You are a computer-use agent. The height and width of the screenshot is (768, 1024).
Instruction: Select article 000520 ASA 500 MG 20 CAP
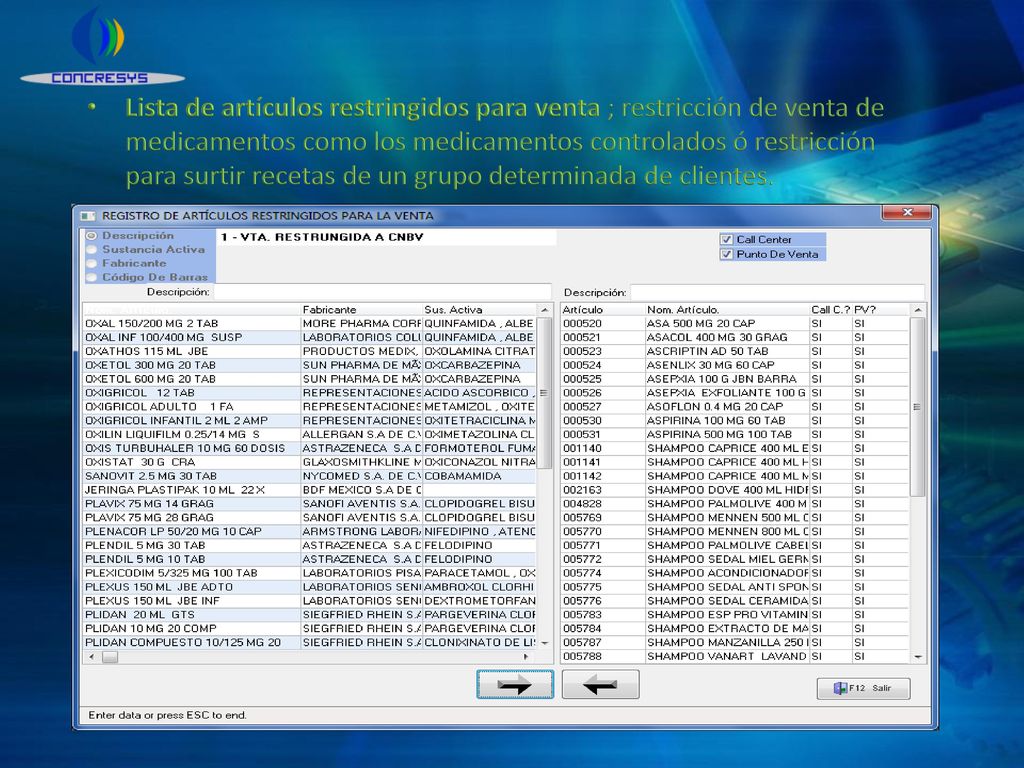point(735,323)
